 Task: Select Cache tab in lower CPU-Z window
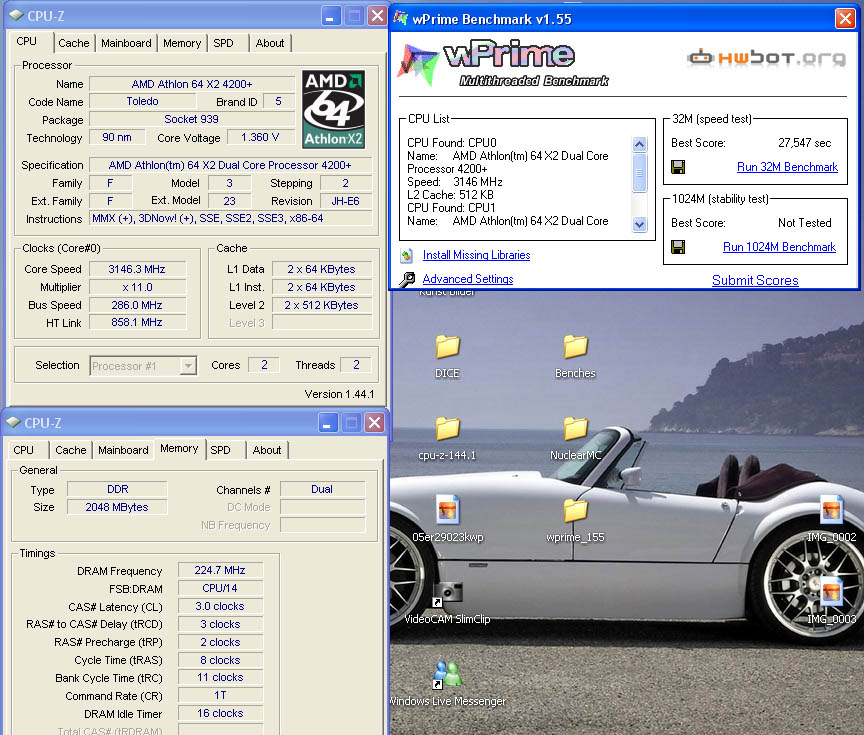tap(71, 450)
